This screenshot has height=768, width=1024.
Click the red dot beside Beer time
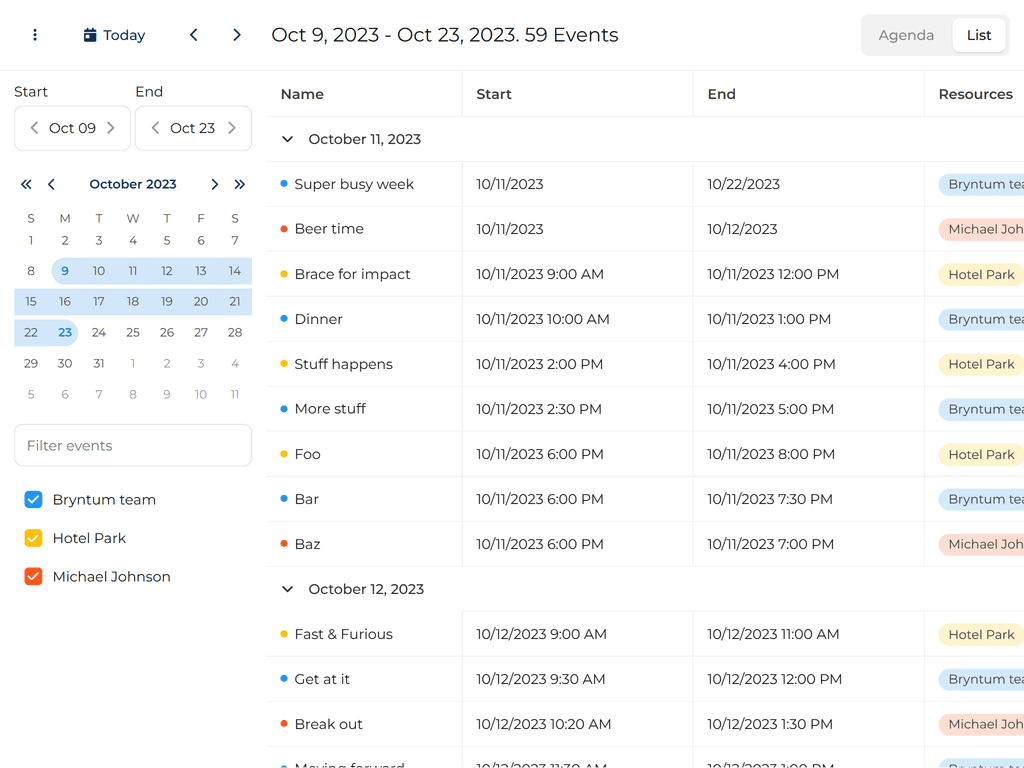point(284,229)
